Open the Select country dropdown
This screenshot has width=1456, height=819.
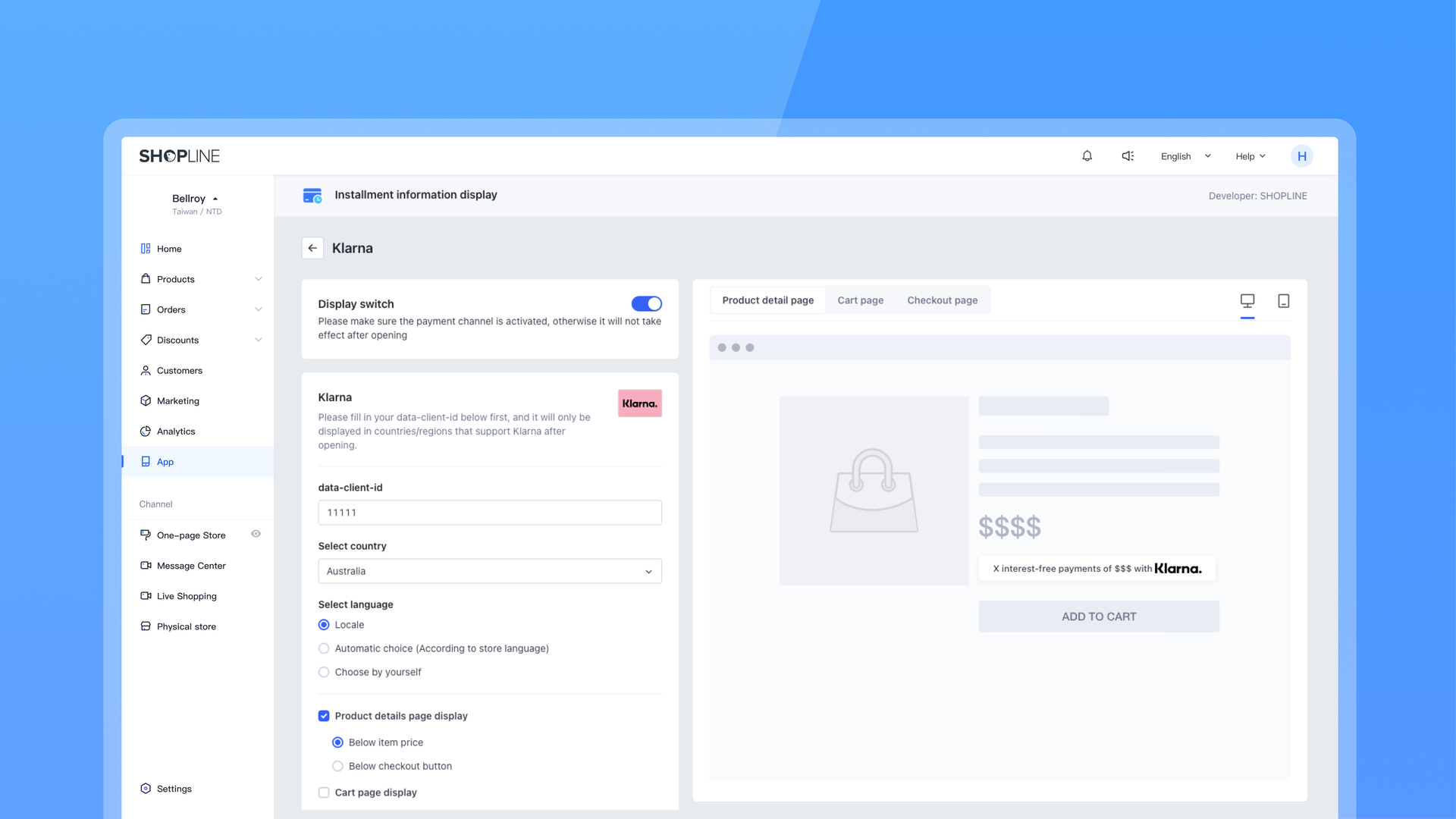[x=489, y=571]
